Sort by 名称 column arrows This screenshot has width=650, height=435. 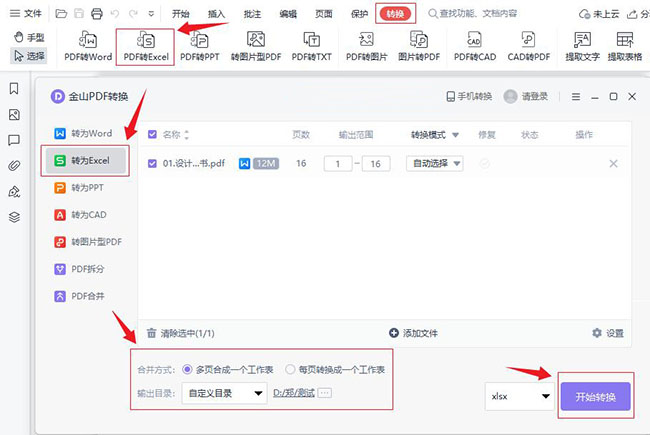click(x=187, y=134)
